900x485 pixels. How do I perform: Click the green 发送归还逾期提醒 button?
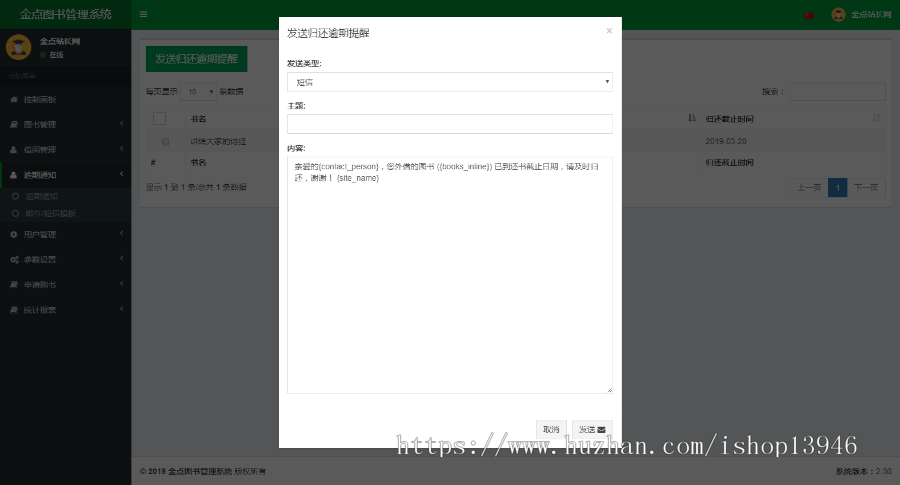(x=196, y=59)
